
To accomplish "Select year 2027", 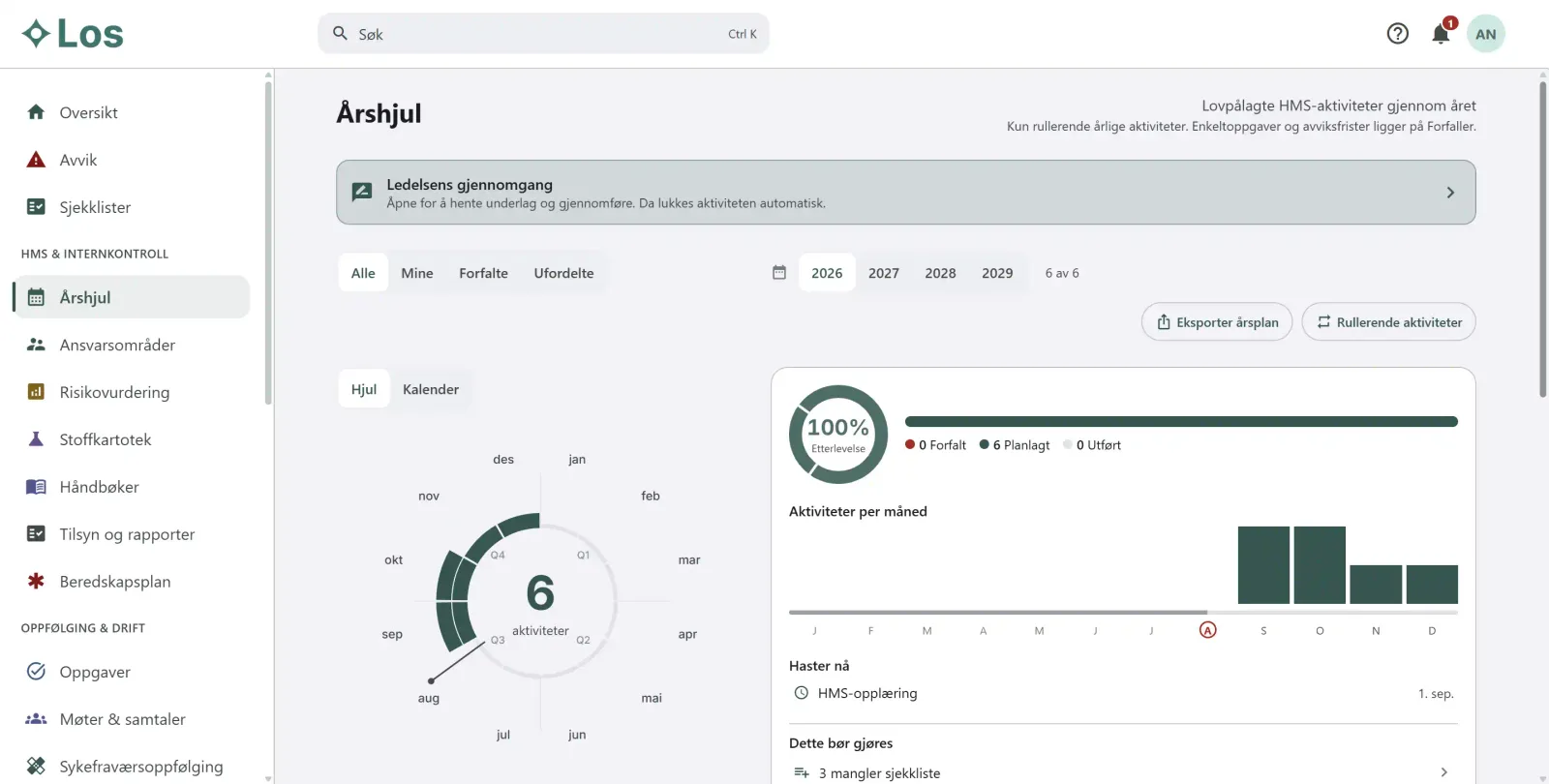I will tap(884, 273).
